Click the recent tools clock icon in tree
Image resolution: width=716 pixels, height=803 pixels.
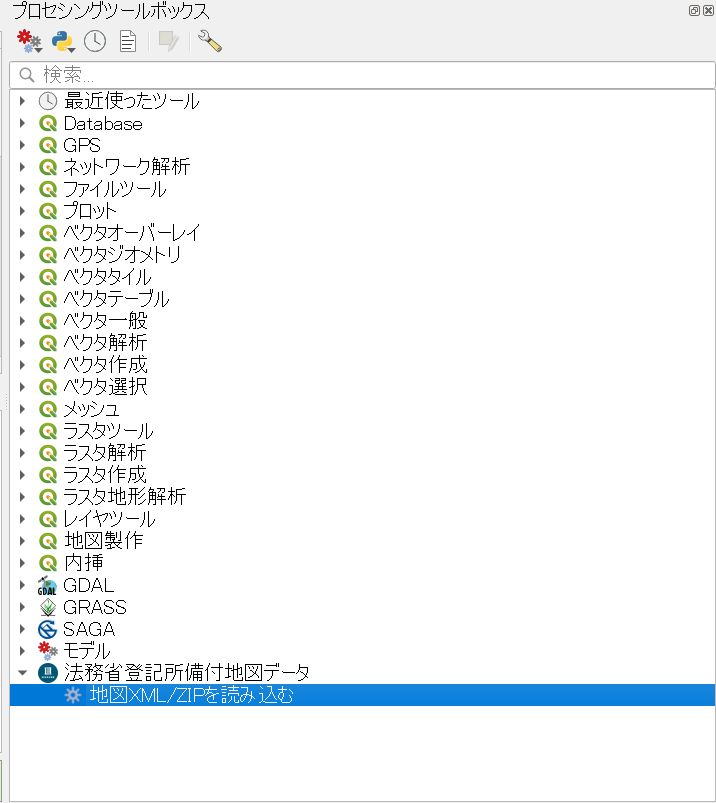point(48,101)
